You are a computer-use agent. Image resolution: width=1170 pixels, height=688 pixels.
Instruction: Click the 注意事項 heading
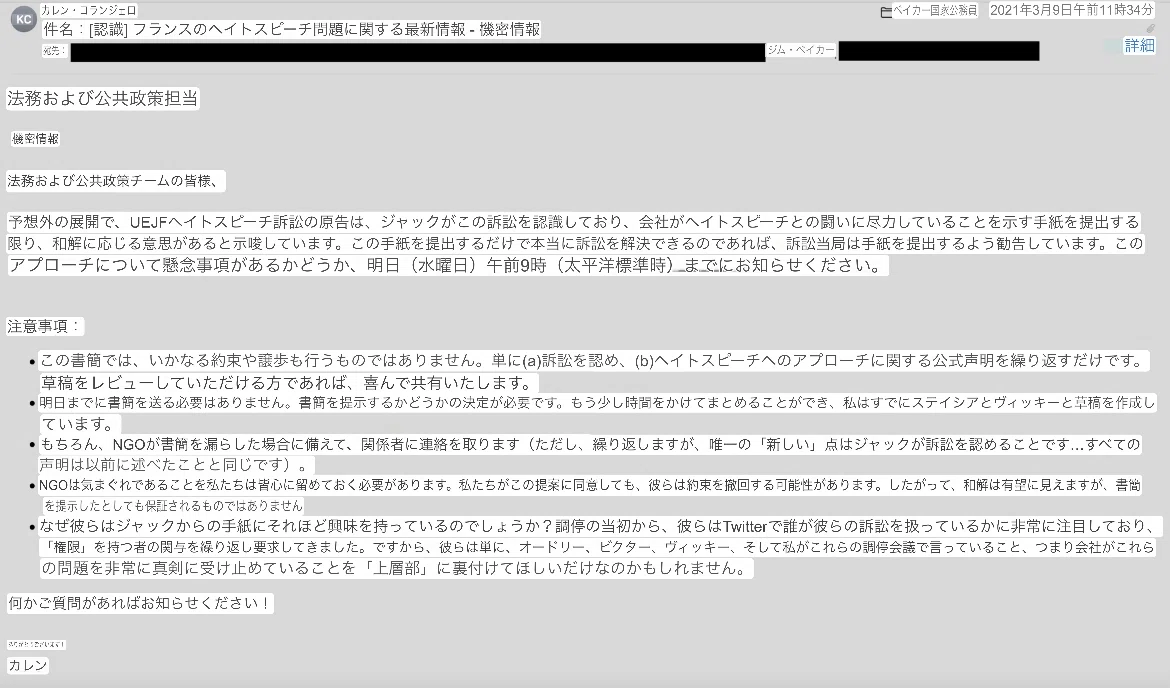click(45, 326)
